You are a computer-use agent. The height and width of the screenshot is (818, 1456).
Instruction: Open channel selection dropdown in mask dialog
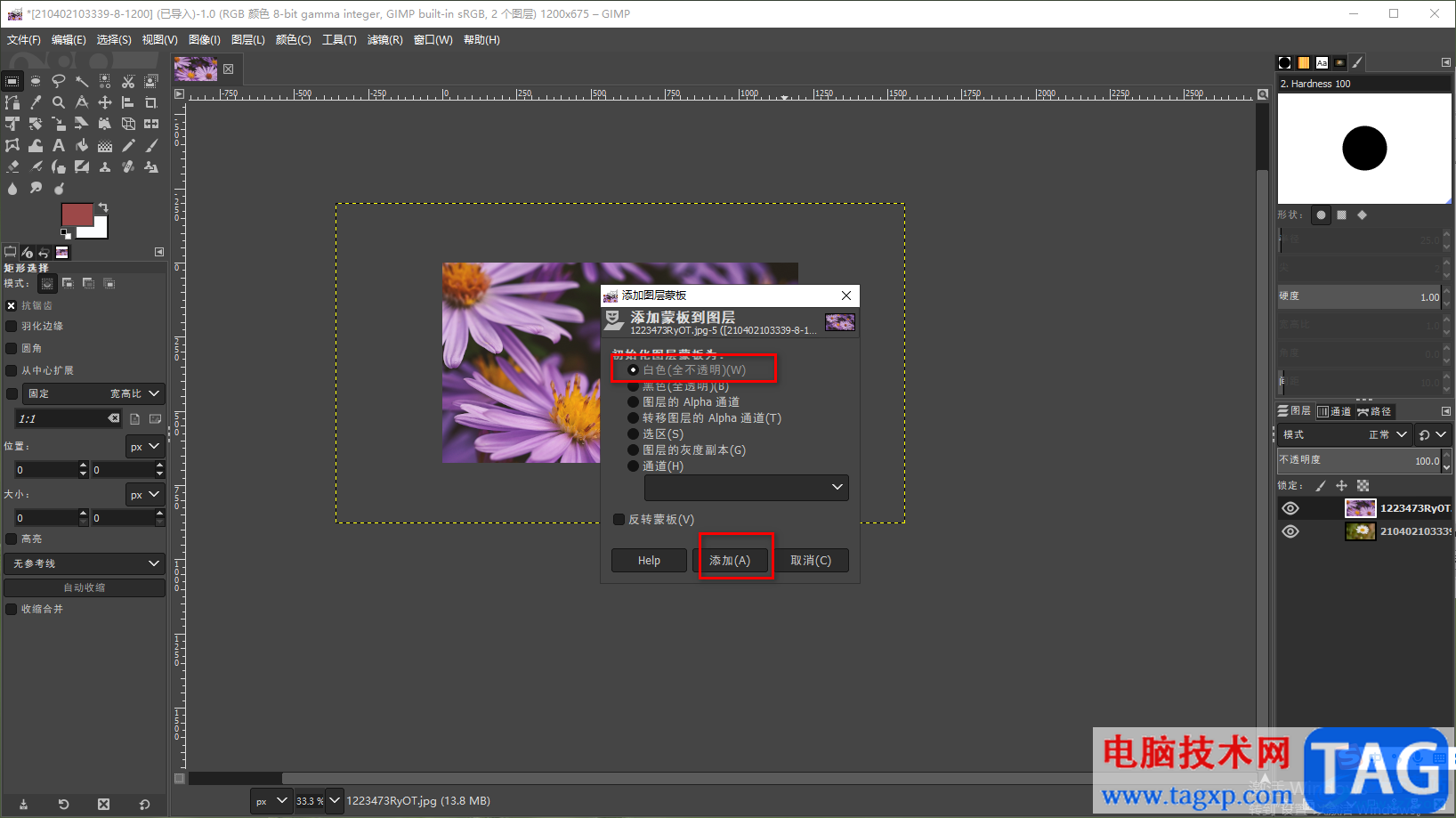(x=746, y=488)
